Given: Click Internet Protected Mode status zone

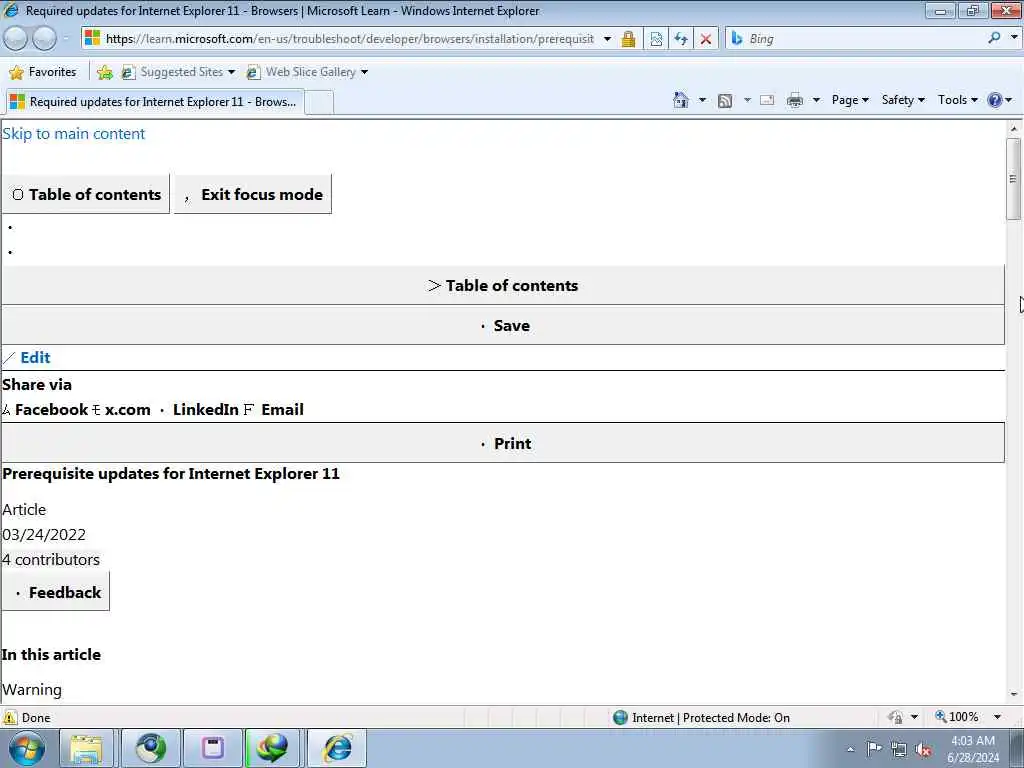Looking at the screenshot, I should tap(702, 718).
